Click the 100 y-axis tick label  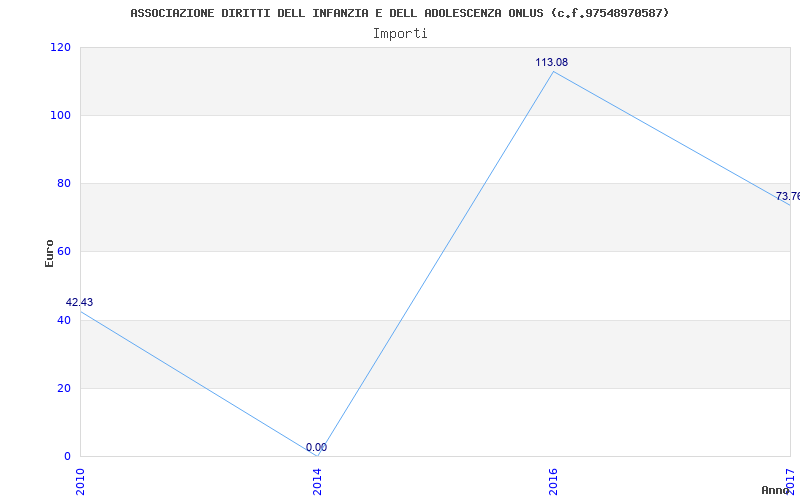(60, 115)
